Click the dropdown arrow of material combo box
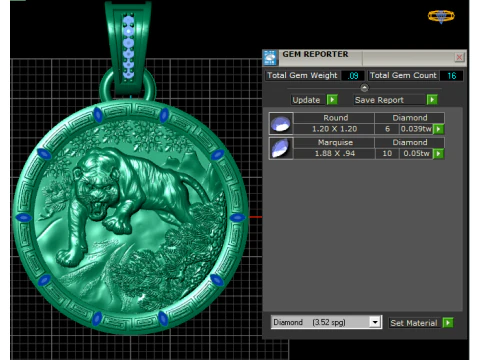This screenshot has height=360, width=480. point(375,322)
